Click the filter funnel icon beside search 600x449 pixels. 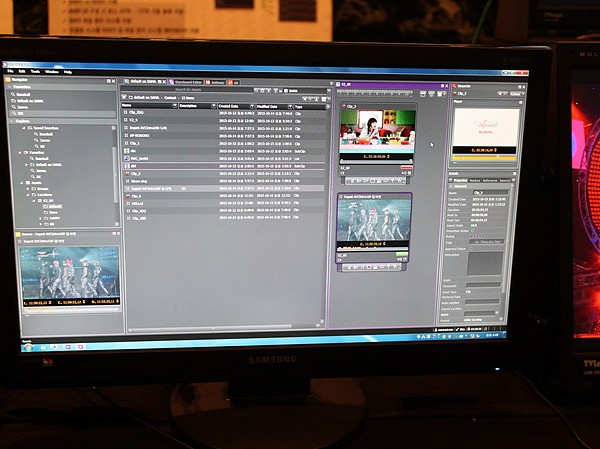275,91
